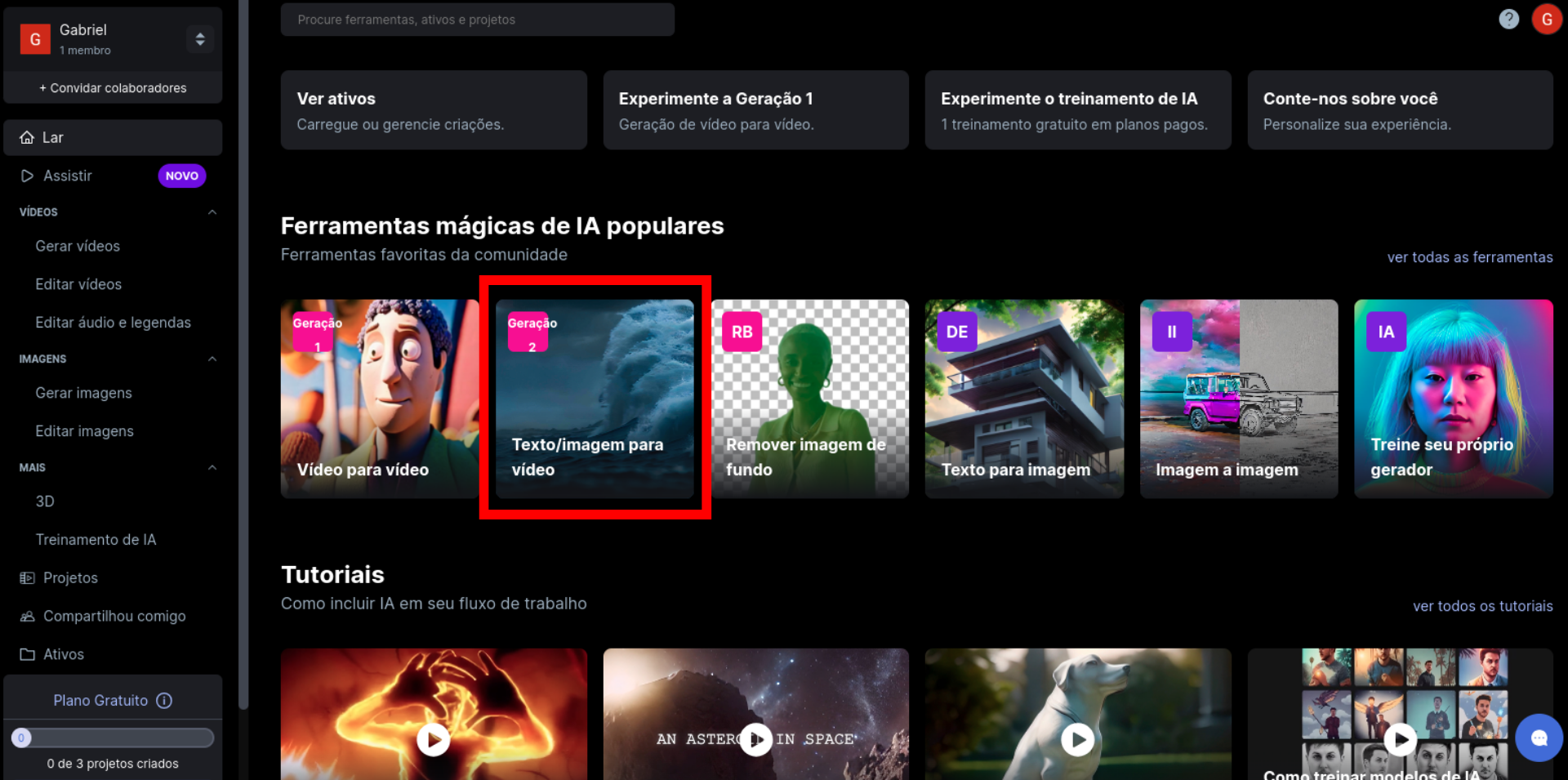Image resolution: width=1568 pixels, height=780 pixels.
Task: Select Editar imagens in sidebar
Action: tap(84, 431)
